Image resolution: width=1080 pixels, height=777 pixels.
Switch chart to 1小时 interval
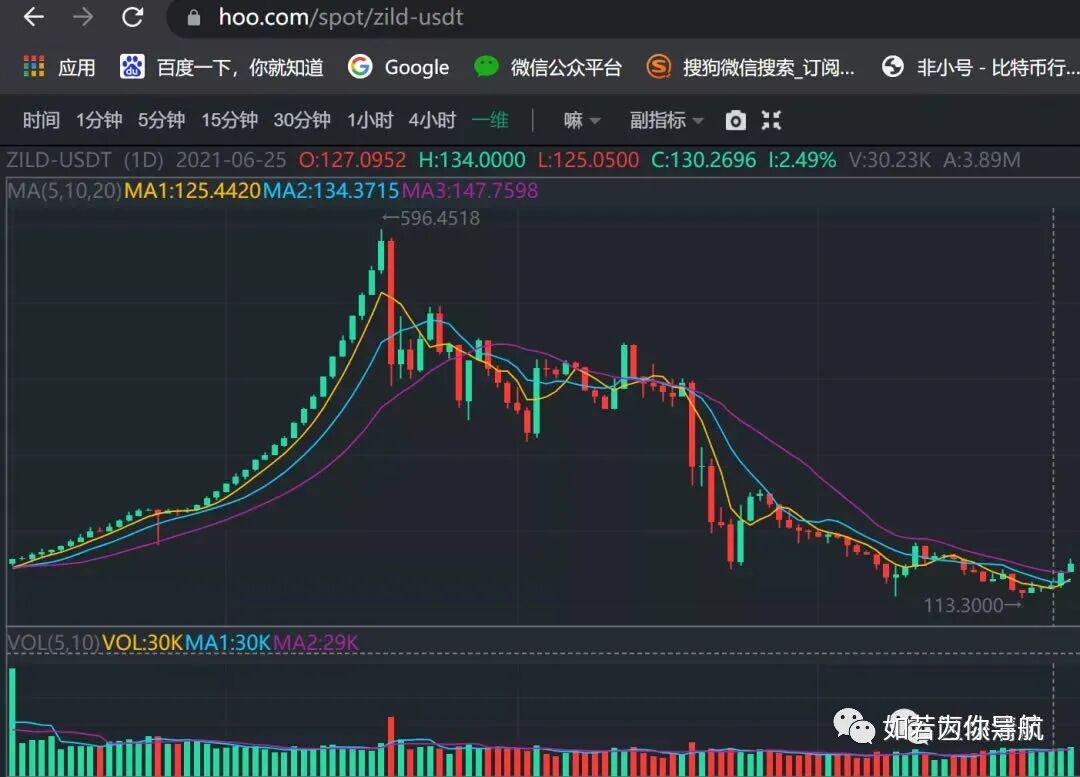click(370, 121)
